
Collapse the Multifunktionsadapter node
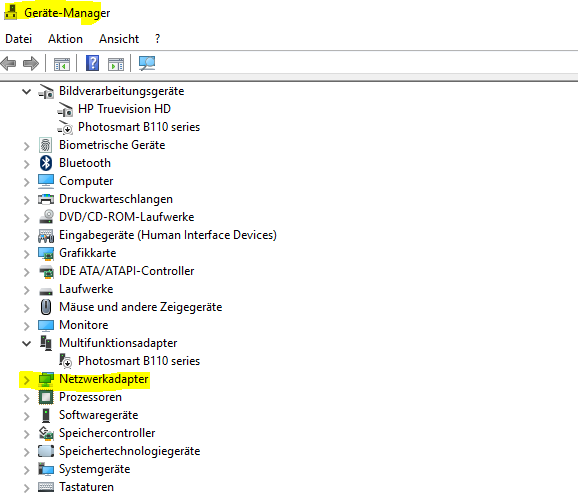pyautogui.click(x=26, y=344)
